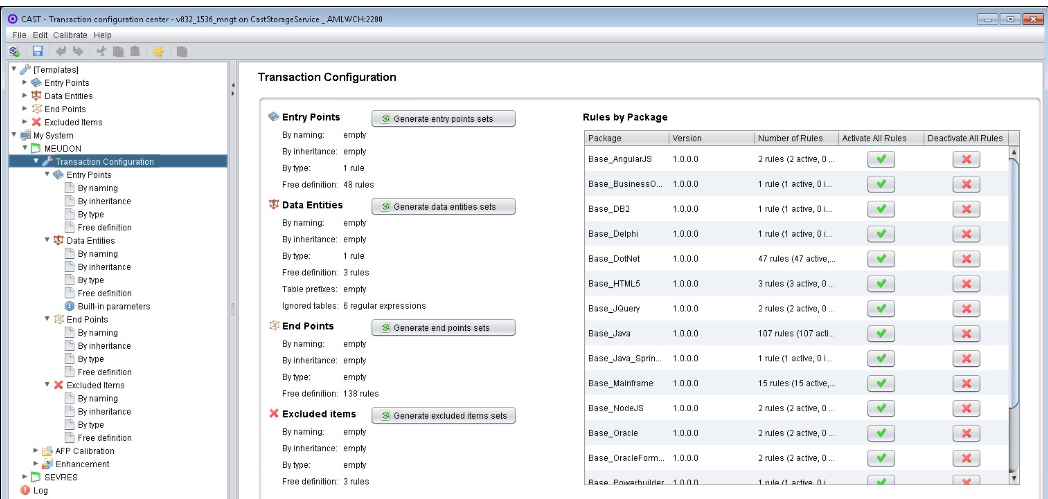
Task: Click red X for Base_BusinessObjects row
Action: coord(966,184)
